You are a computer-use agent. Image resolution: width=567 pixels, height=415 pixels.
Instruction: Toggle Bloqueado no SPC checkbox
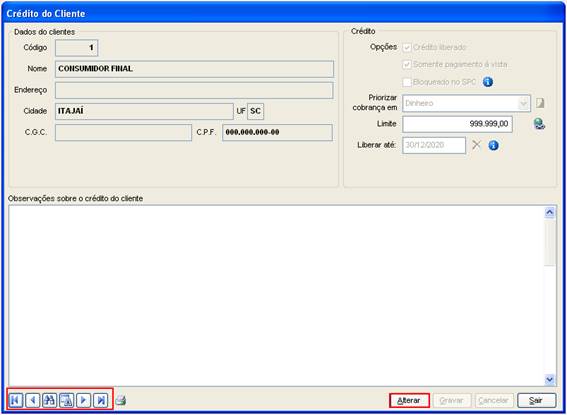pyautogui.click(x=407, y=82)
